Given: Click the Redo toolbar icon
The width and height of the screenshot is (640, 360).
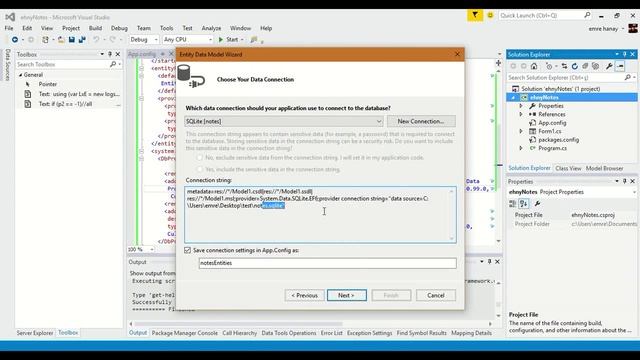Looking at the screenshot, I should tap(112, 40).
